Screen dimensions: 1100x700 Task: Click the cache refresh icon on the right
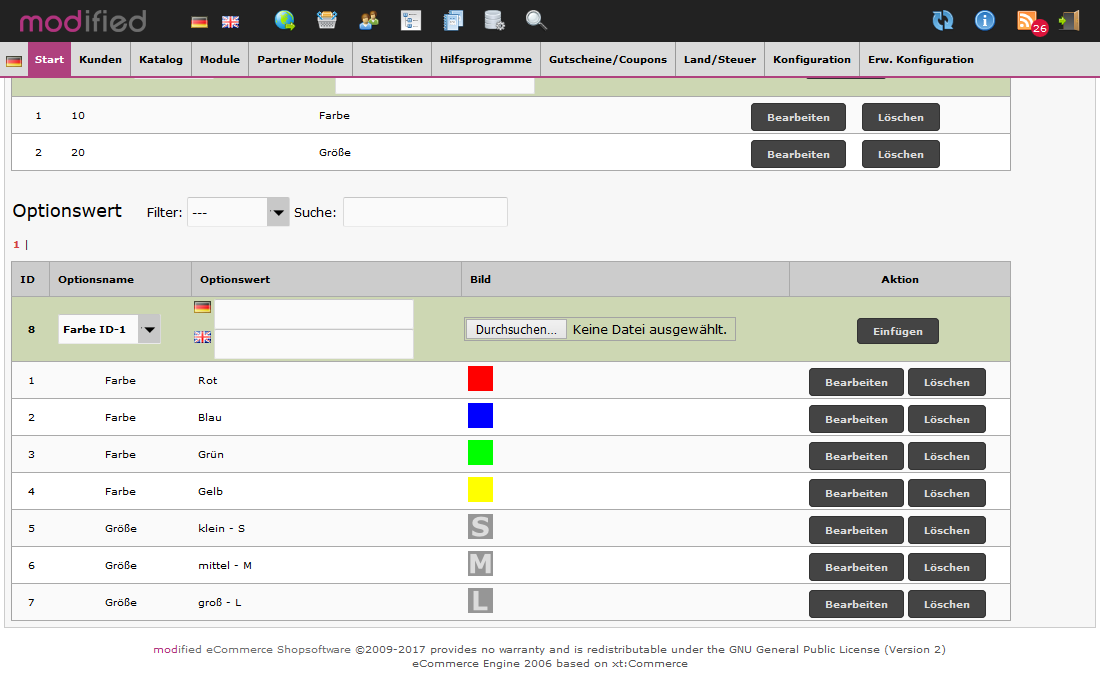pyautogui.click(x=943, y=20)
